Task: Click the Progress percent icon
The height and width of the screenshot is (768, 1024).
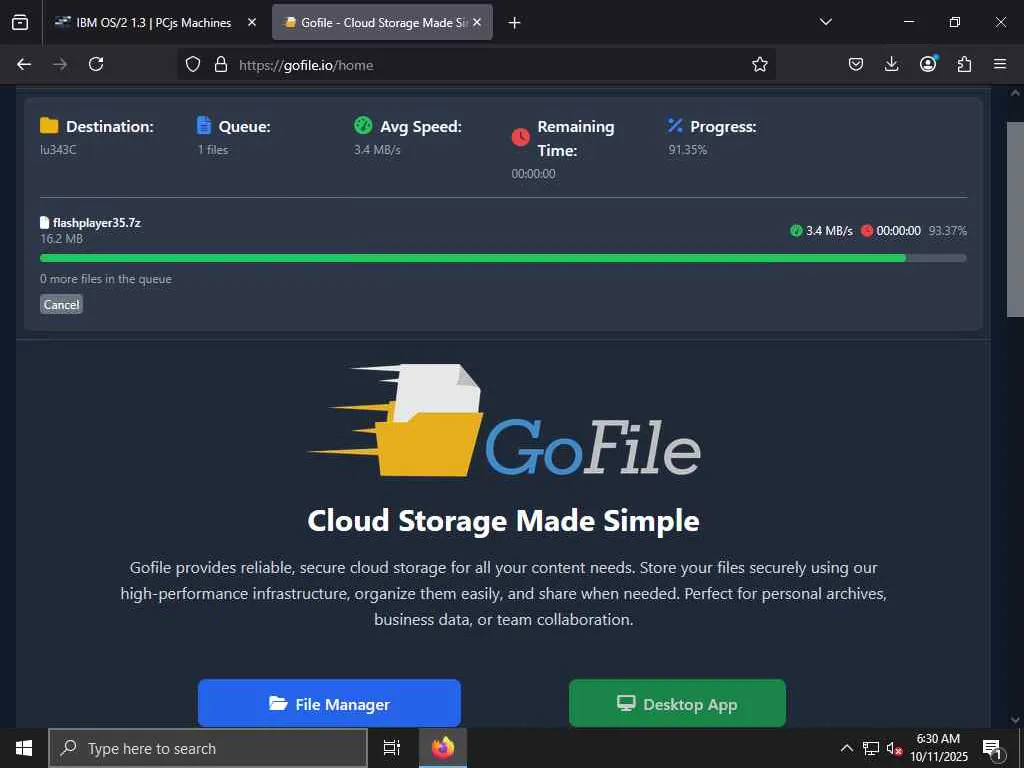Action: coord(675,125)
